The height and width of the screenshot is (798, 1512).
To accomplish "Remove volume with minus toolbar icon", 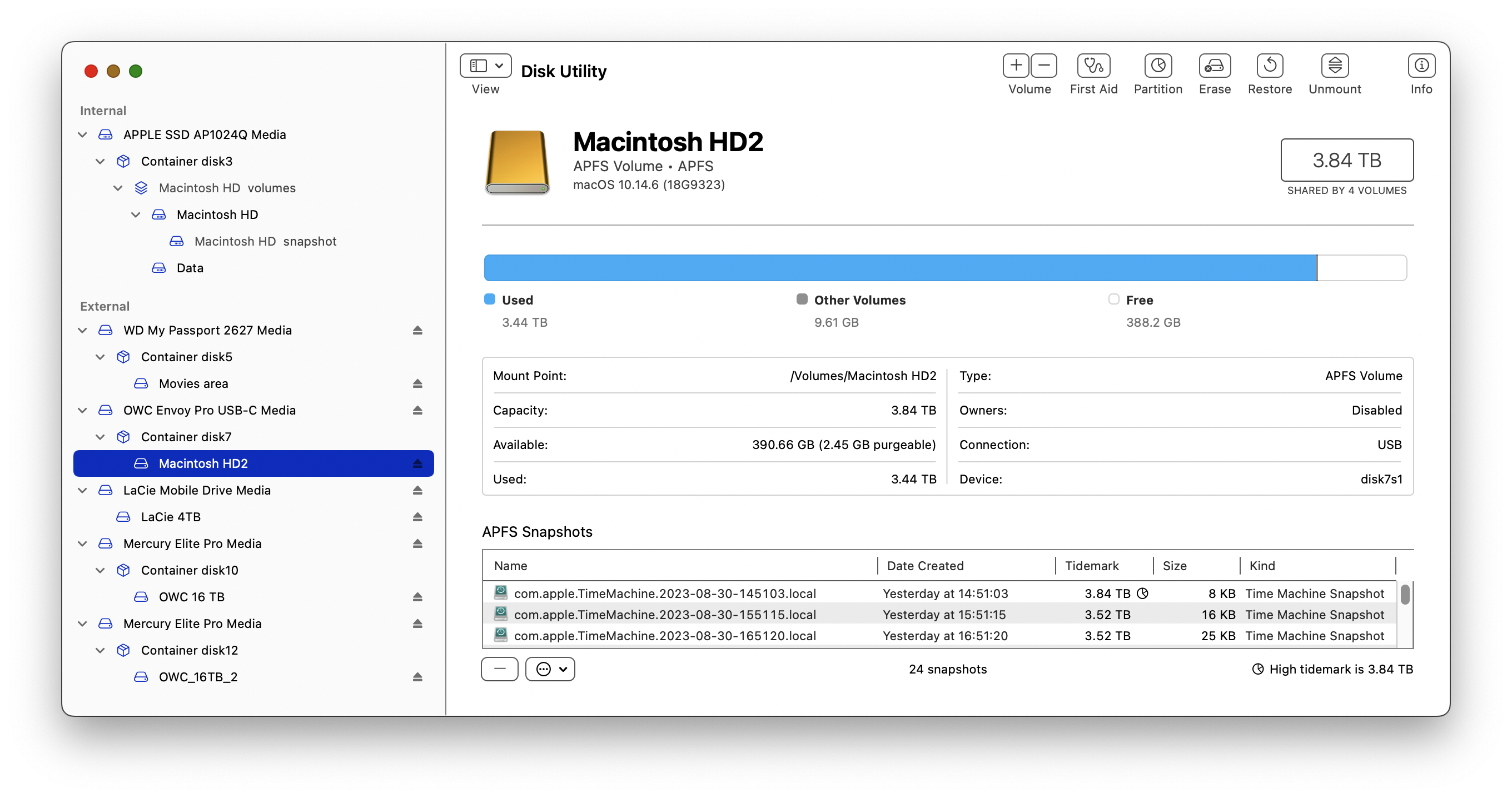I will click(x=1043, y=66).
